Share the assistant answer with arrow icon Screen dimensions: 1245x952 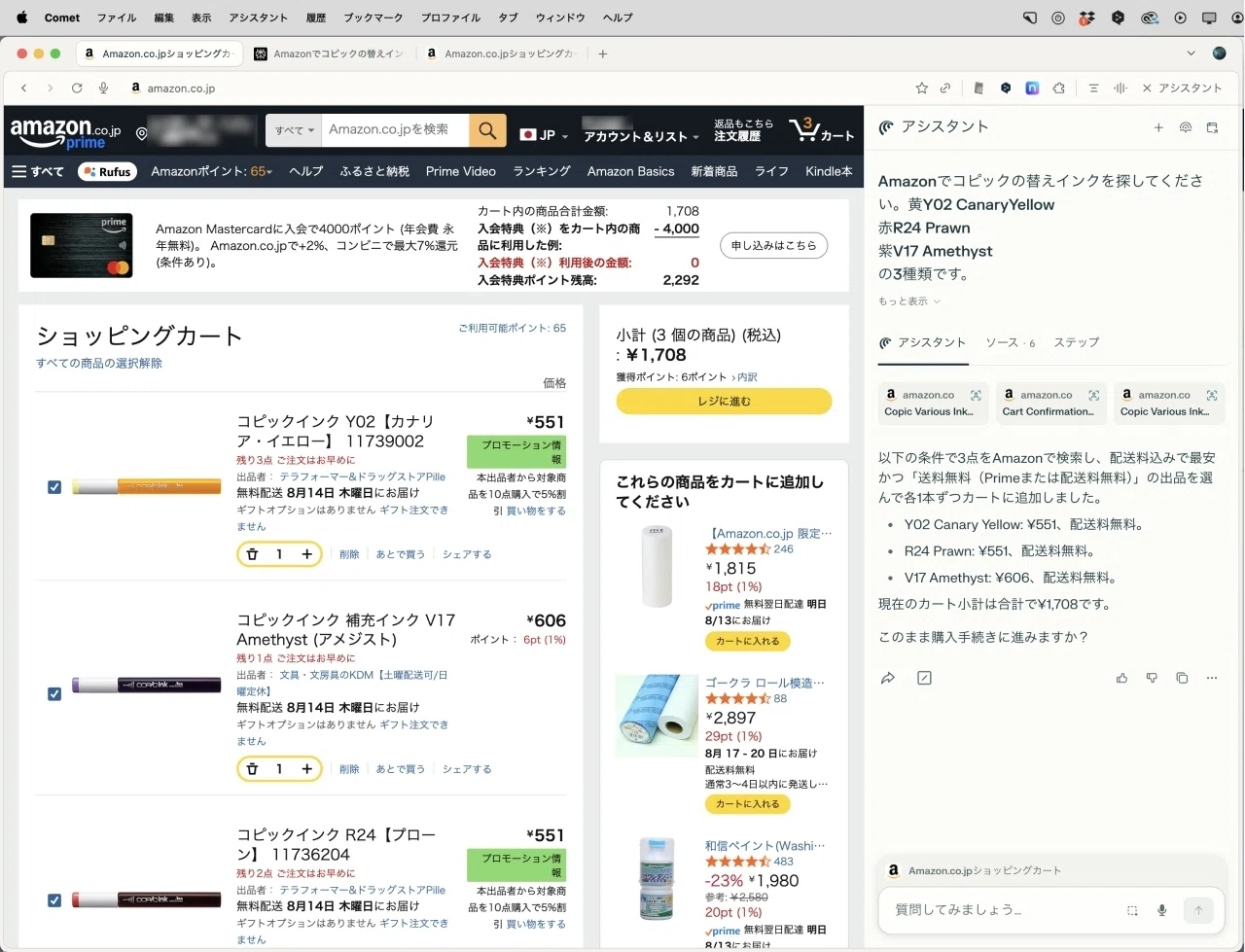click(888, 678)
